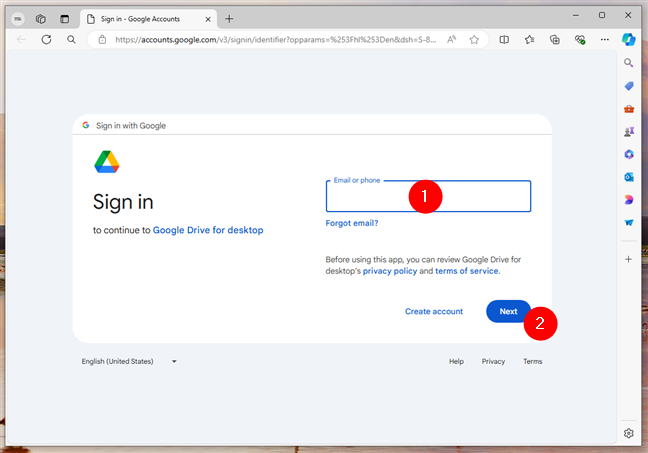Screen dimensions: 648x453
Task: Open the sidebar Microsoft 365 icon
Action: coord(629,155)
